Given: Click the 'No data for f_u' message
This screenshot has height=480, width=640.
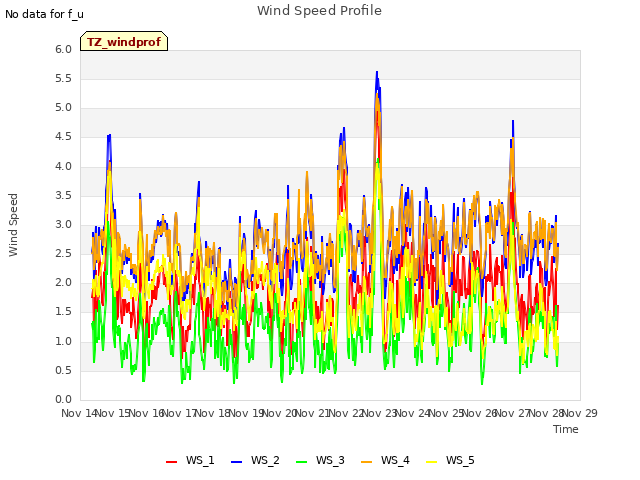Looking at the screenshot, I should click(44, 14).
